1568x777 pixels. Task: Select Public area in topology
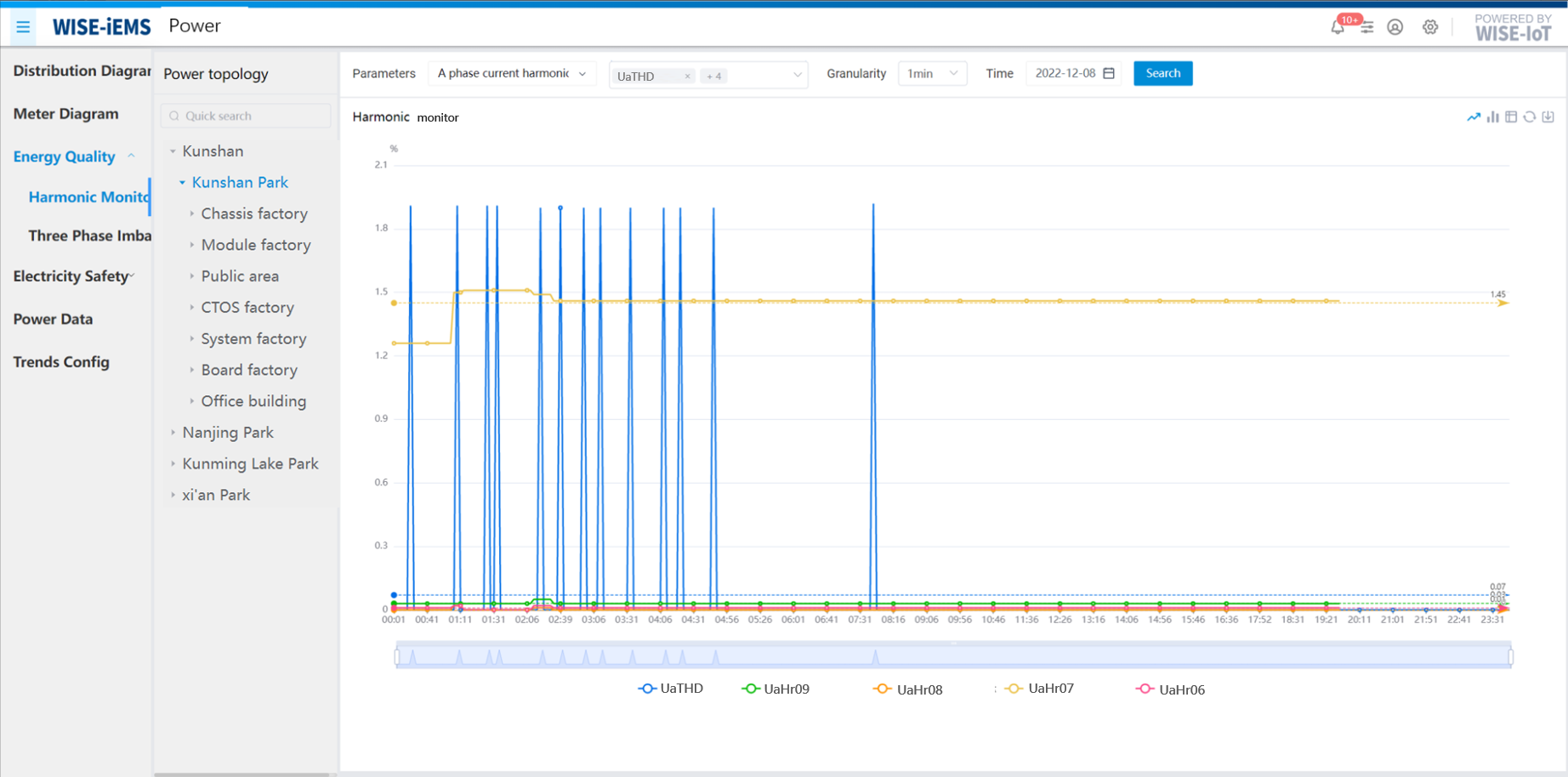240,276
